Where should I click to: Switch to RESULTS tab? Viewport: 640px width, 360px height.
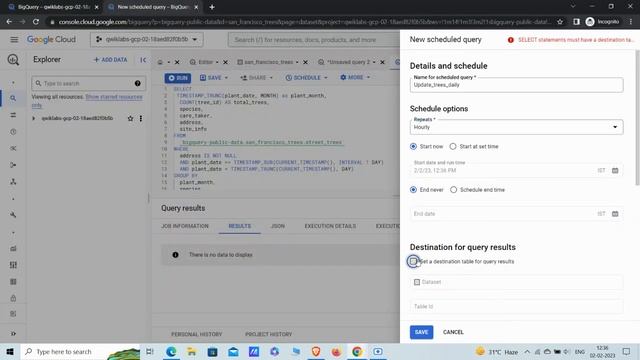(x=240, y=226)
